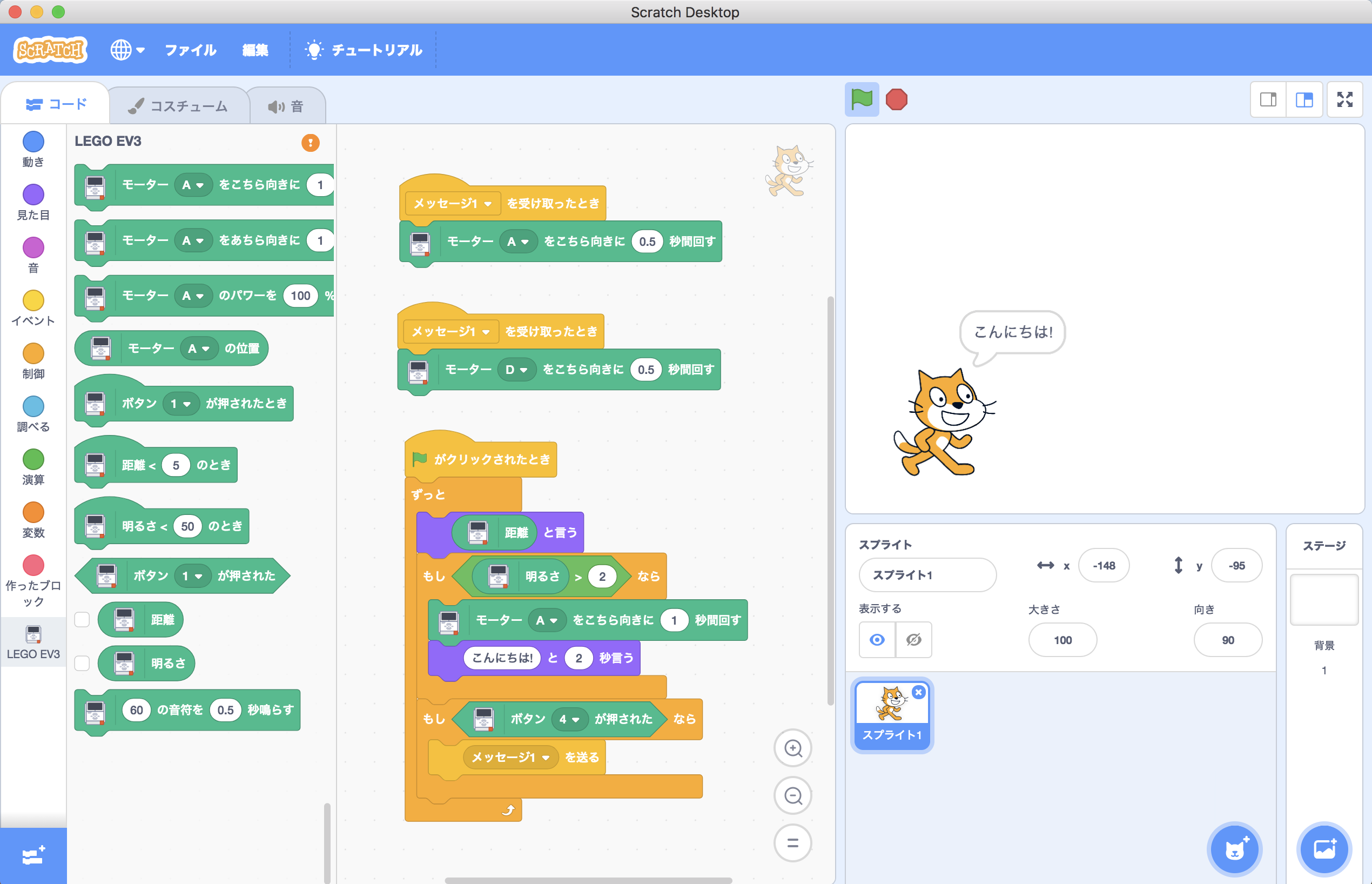Open motor dropdown in の位置 palette block
The image size is (1372, 884).
click(x=199, y=349)
